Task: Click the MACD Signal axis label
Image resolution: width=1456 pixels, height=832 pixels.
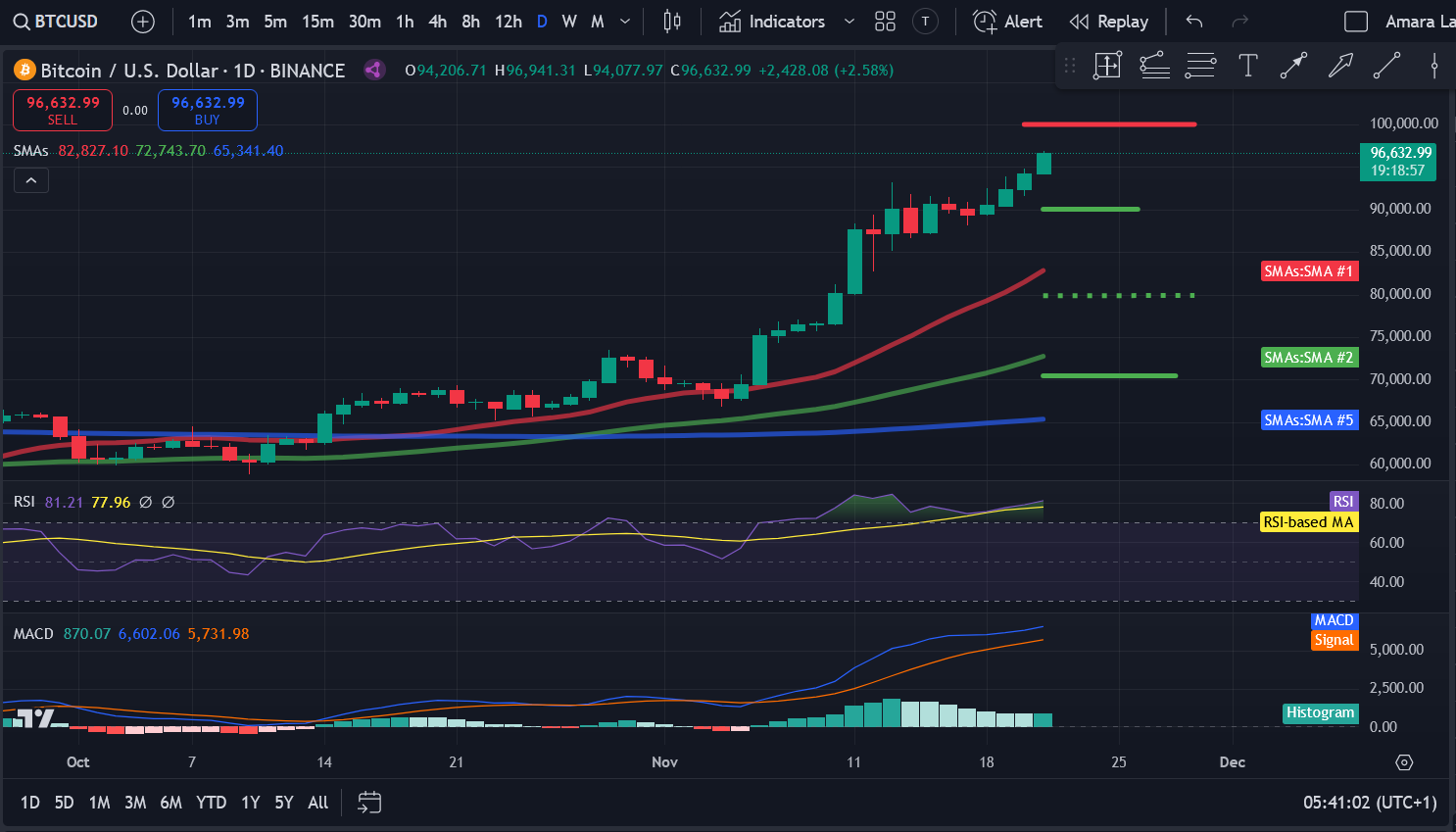Action: (x=1335, y=640)
